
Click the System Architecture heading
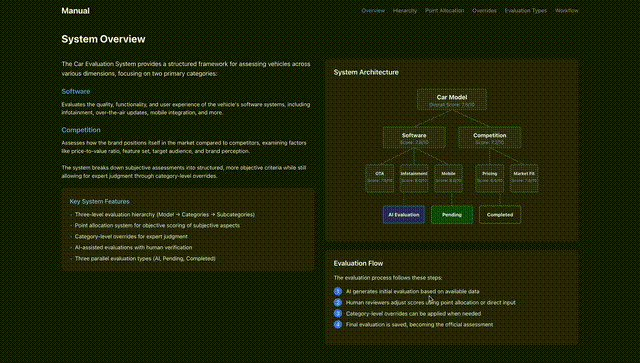[x=366, y=72]
